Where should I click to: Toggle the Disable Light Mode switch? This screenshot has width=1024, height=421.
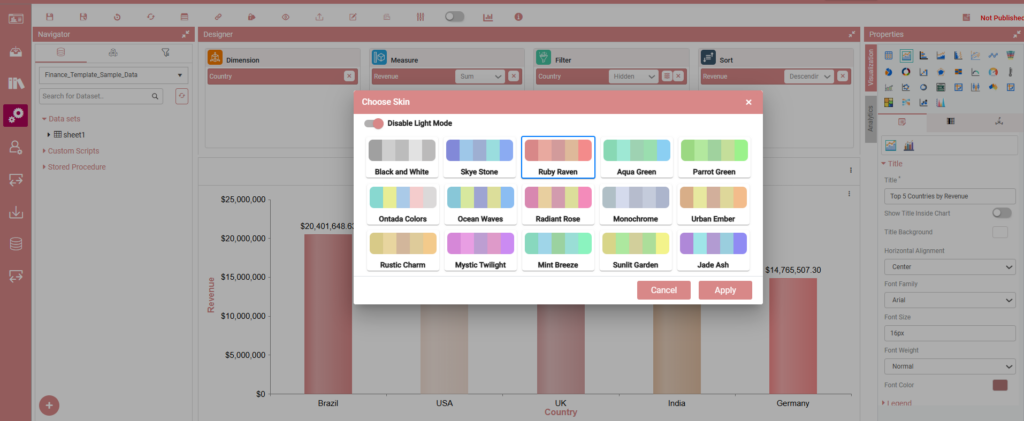[375, 123]
